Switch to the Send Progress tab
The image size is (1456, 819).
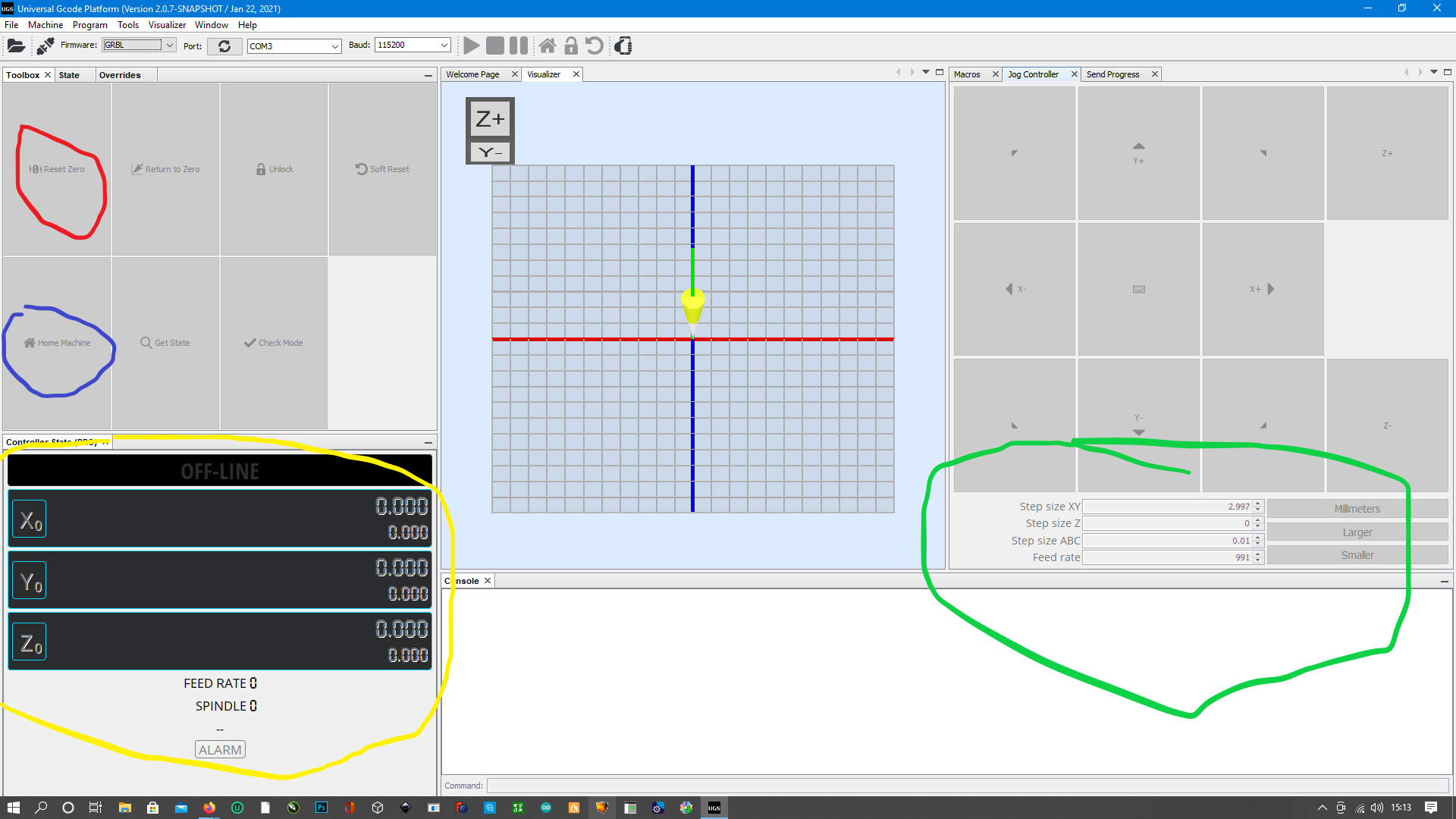[x=1112, y=74]
